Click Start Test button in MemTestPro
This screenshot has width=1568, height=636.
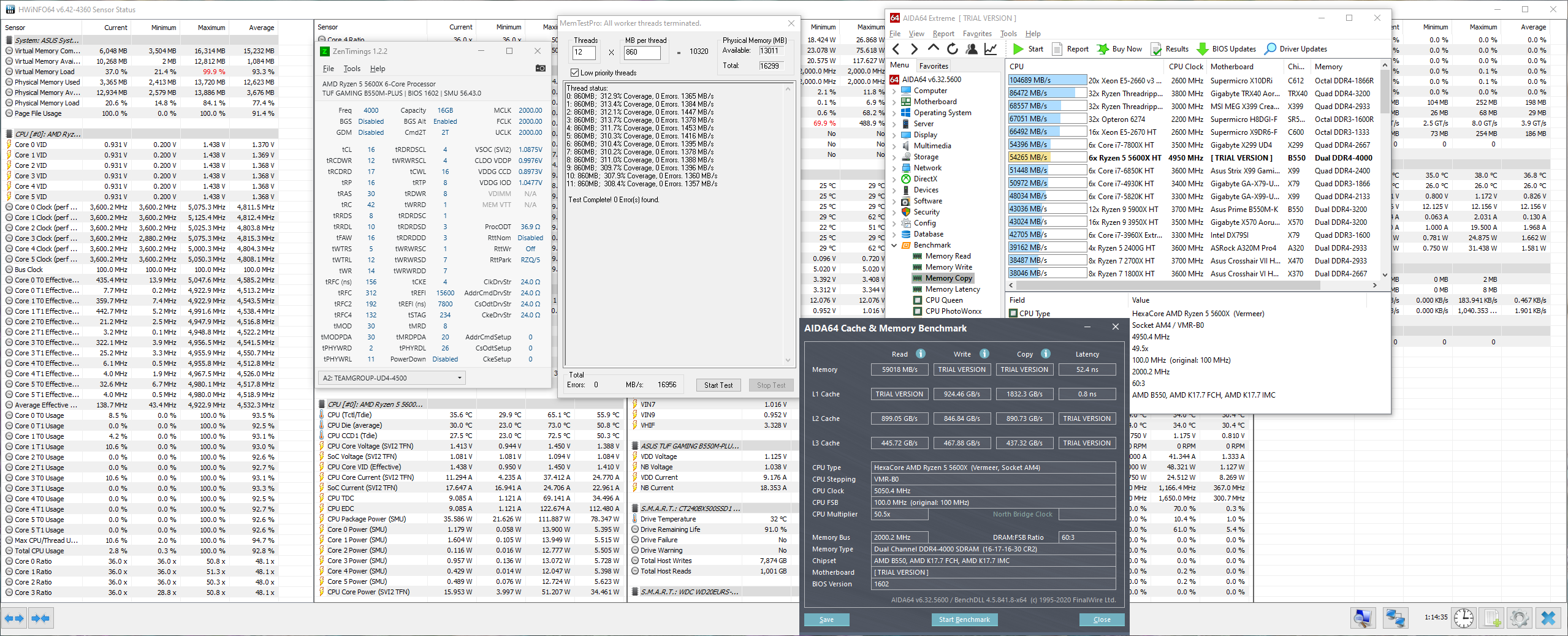point(718,385)
